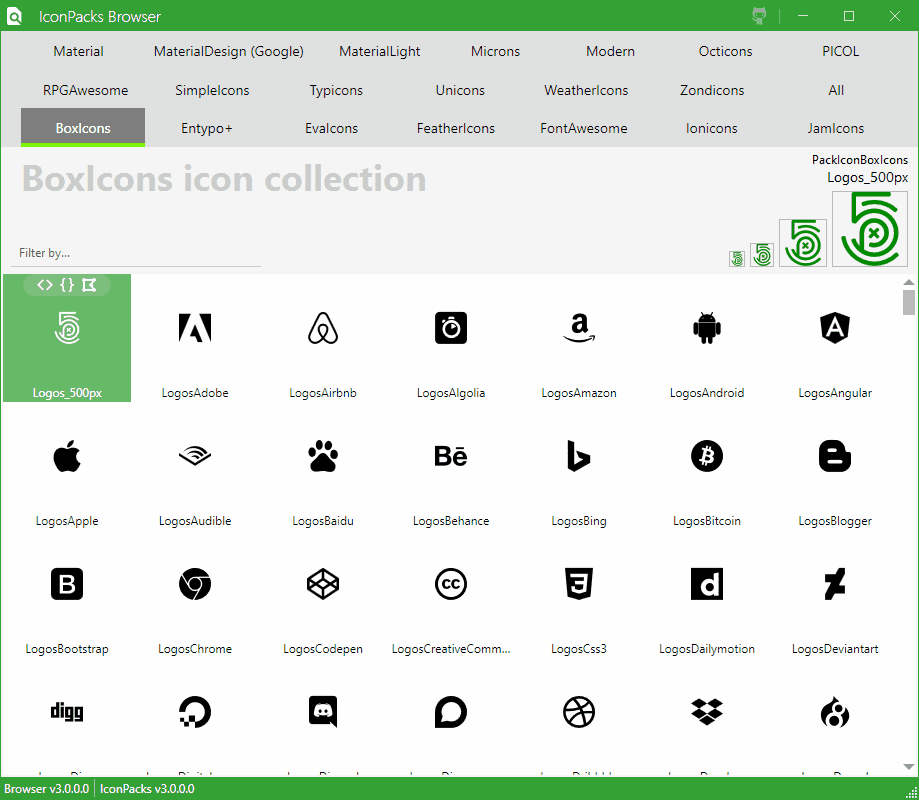
Task: Choose the LogosCodepen icon
Action: pos(323,584)
